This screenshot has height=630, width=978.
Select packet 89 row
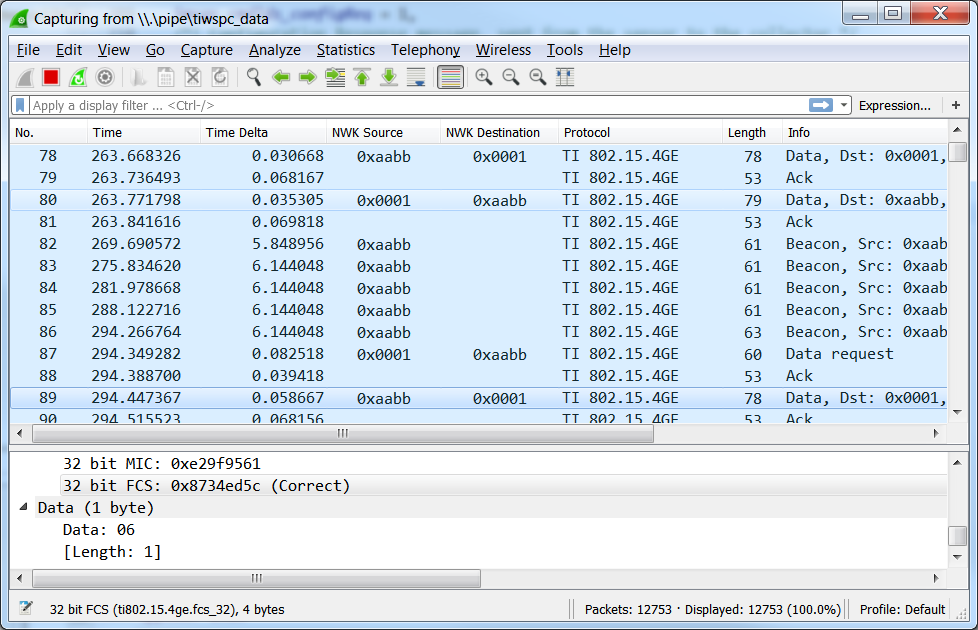(x=478, y=397)
